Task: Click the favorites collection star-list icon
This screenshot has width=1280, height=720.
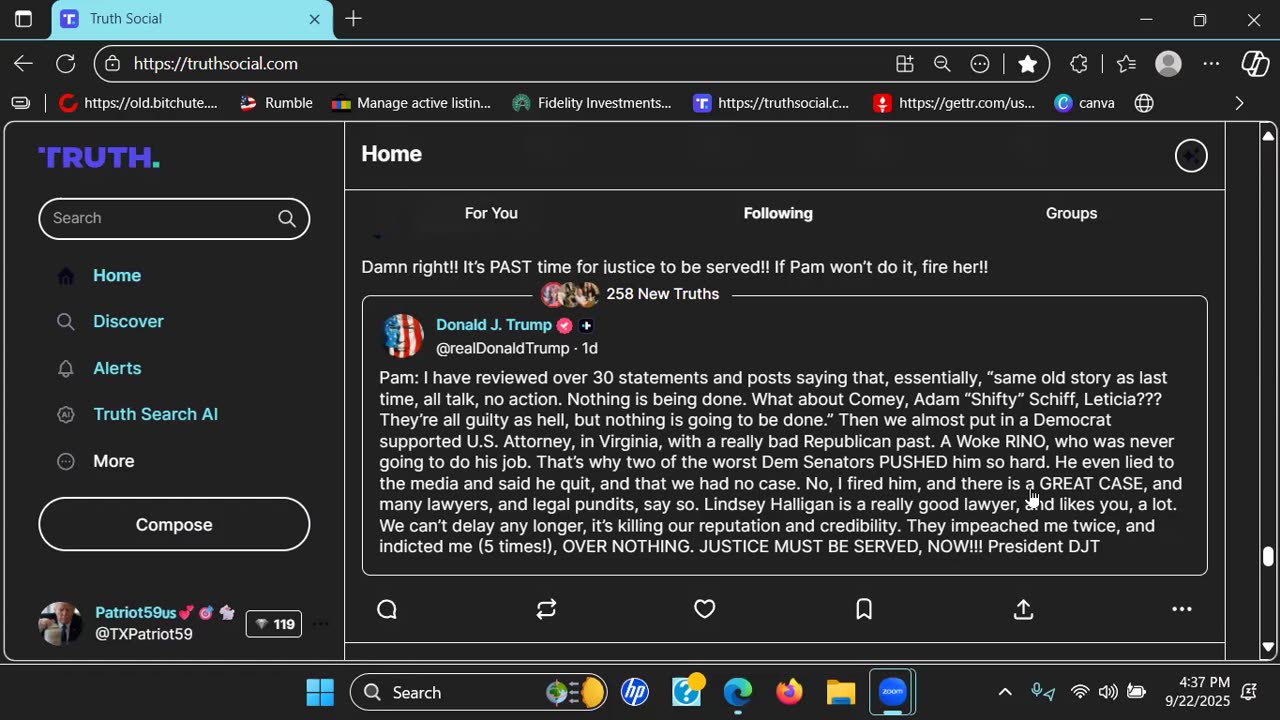Action: coord(1126,63)
